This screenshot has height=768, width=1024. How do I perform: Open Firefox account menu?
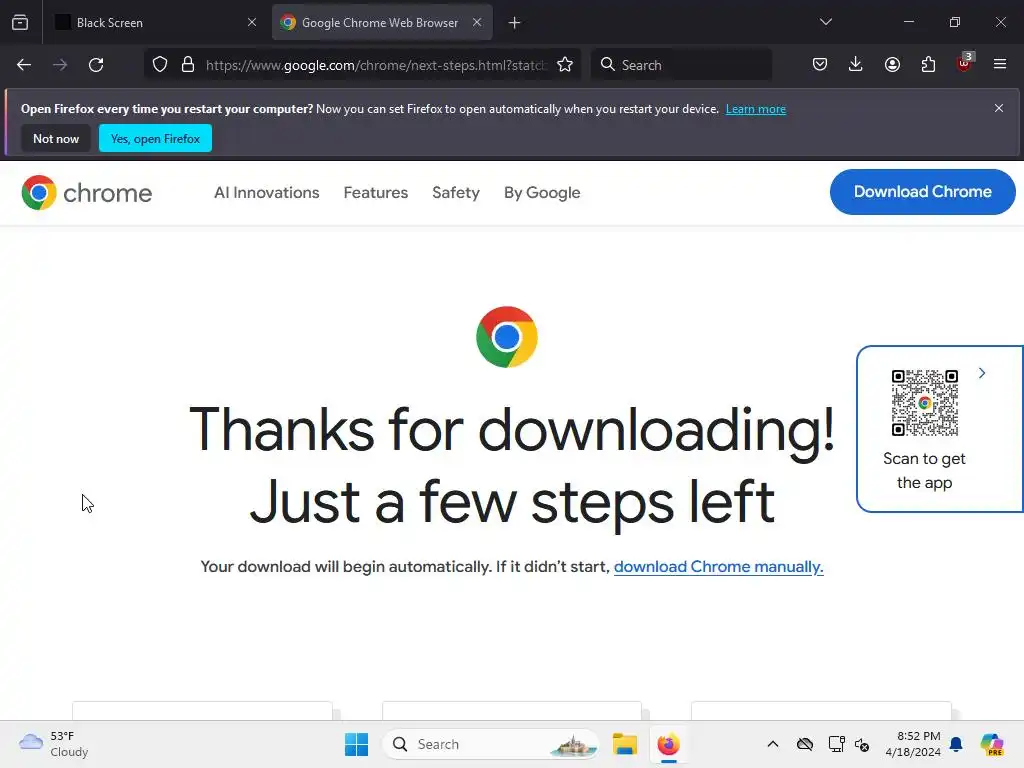coord(892,64)
